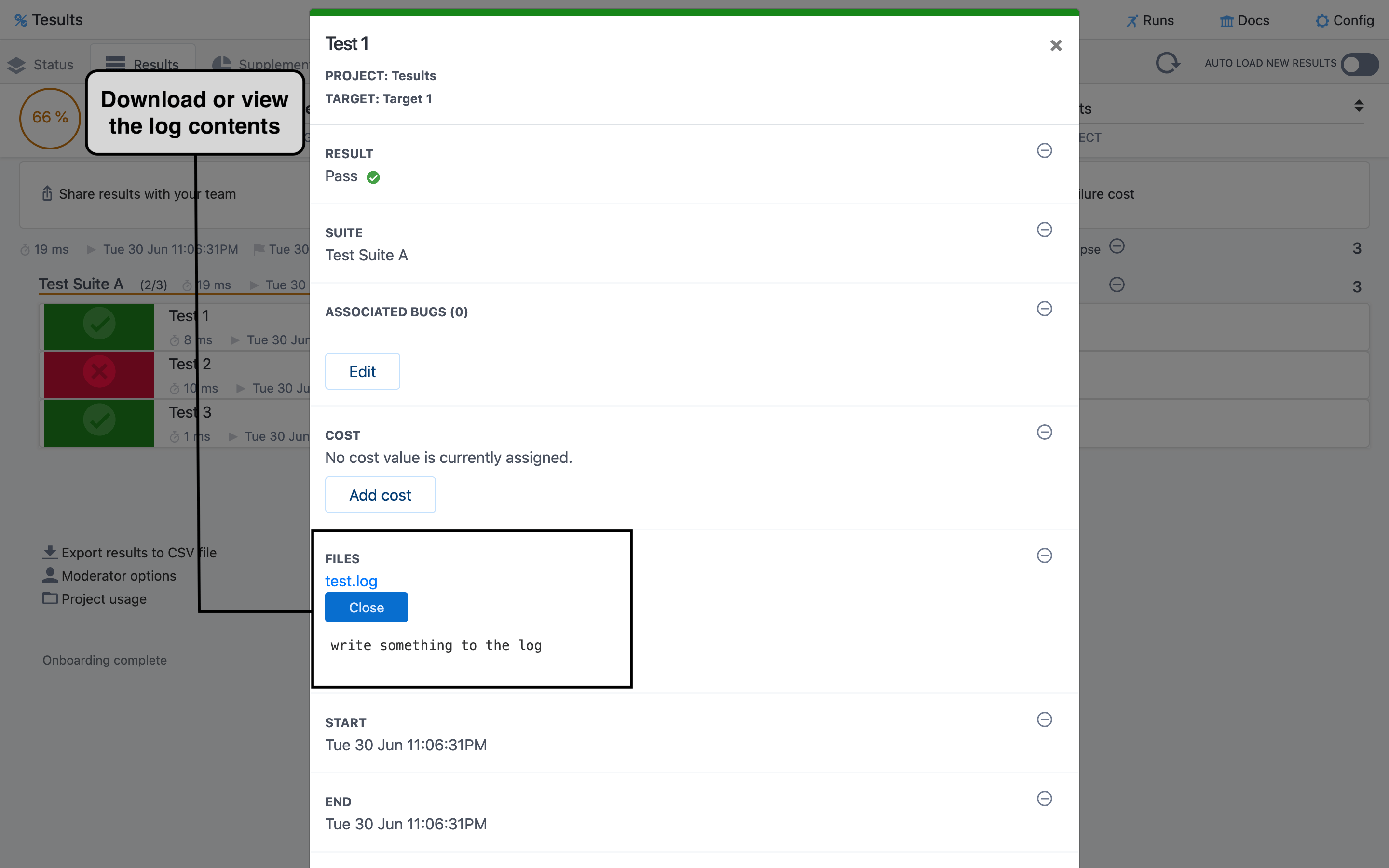Collapse the START section

click(x=1044, y=719)
